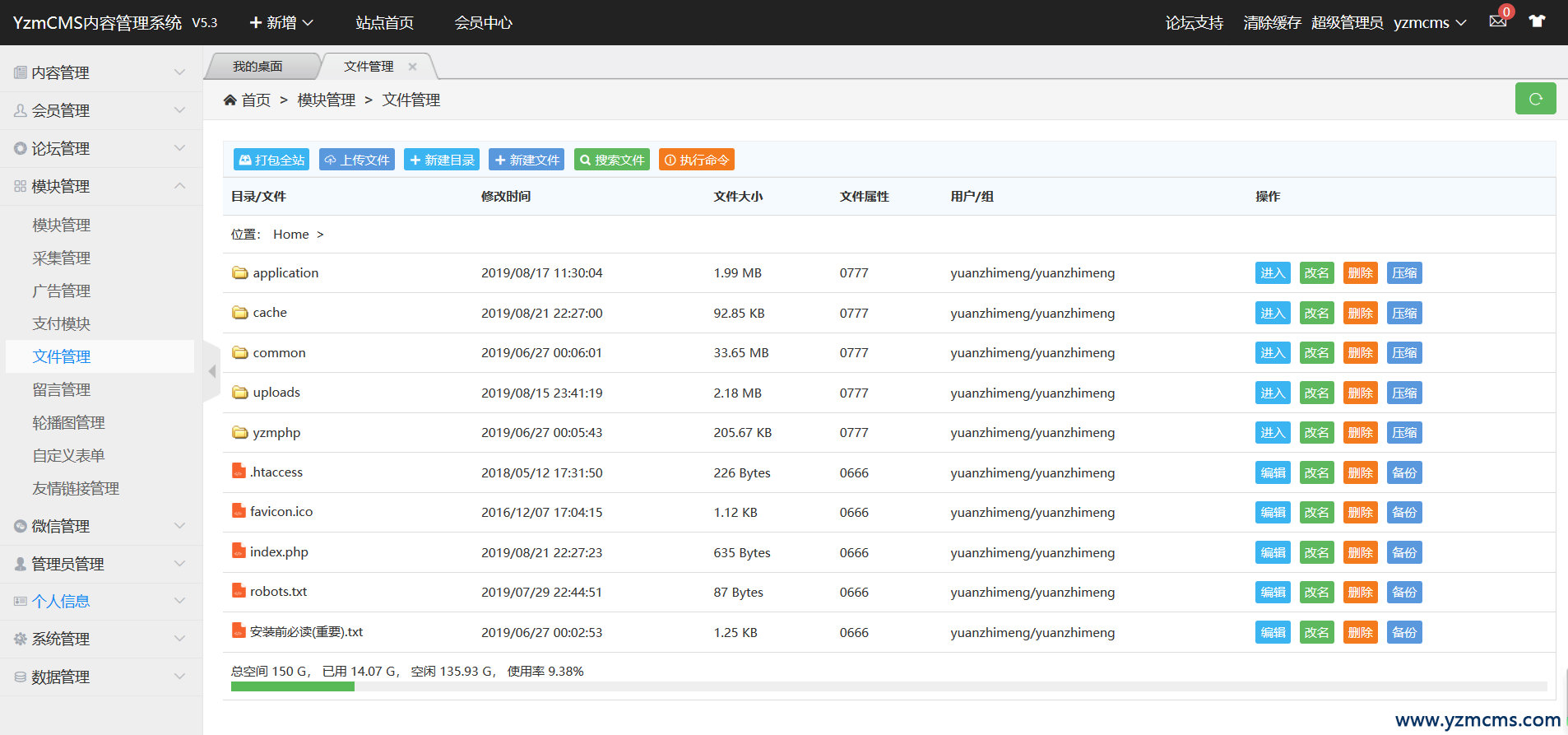Click 压缩 for the uploads folder
The width and height of the screenshot is (1568, 735).
pos(1404,393)
